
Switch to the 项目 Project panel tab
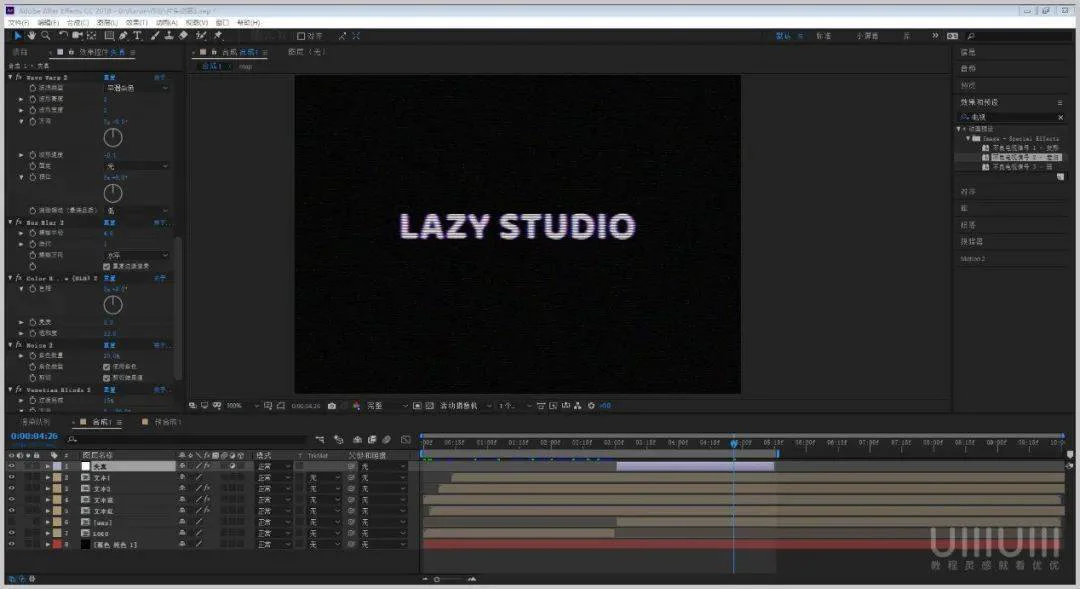[x=20, y=52]
